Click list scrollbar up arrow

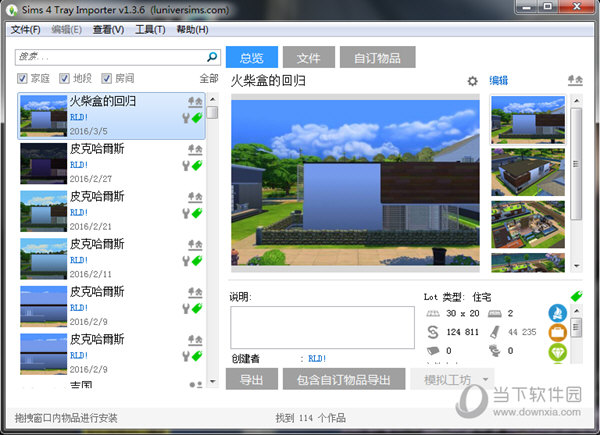213,99
